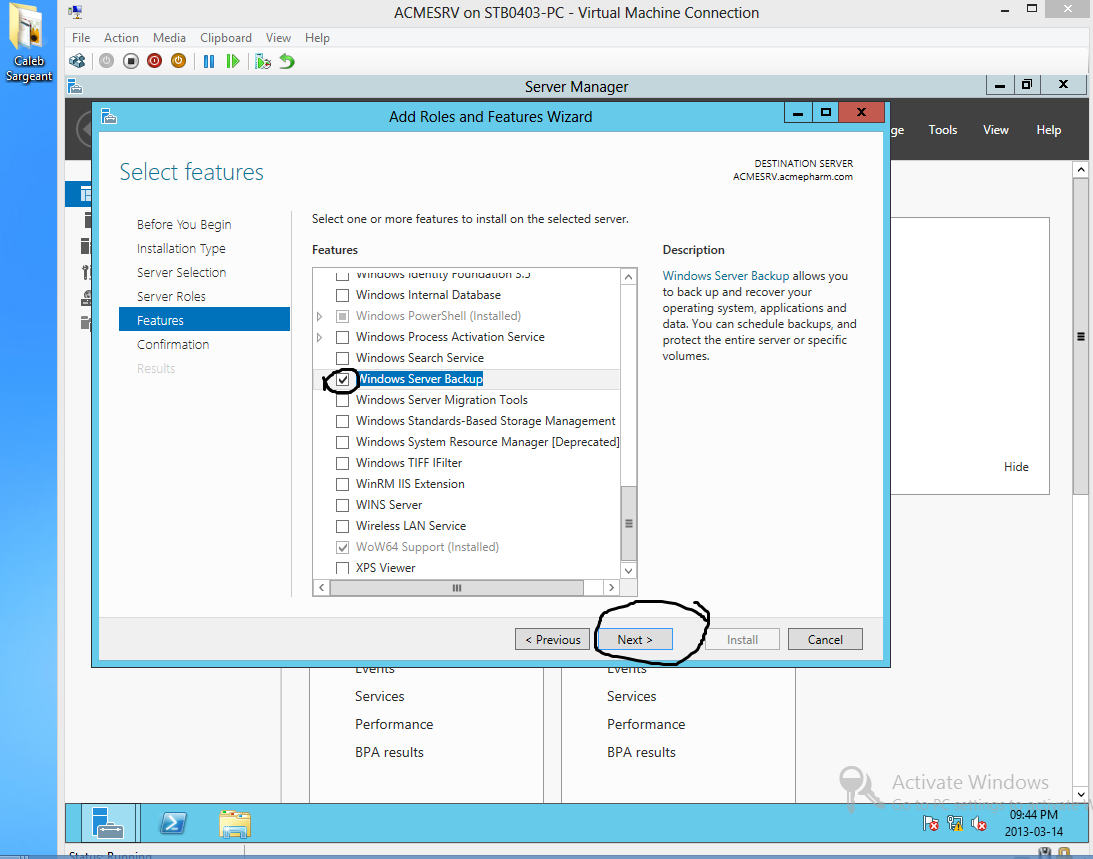Click features list vertical scrollbar thumb
The image size is (1093, 859).
click(628, 524)
